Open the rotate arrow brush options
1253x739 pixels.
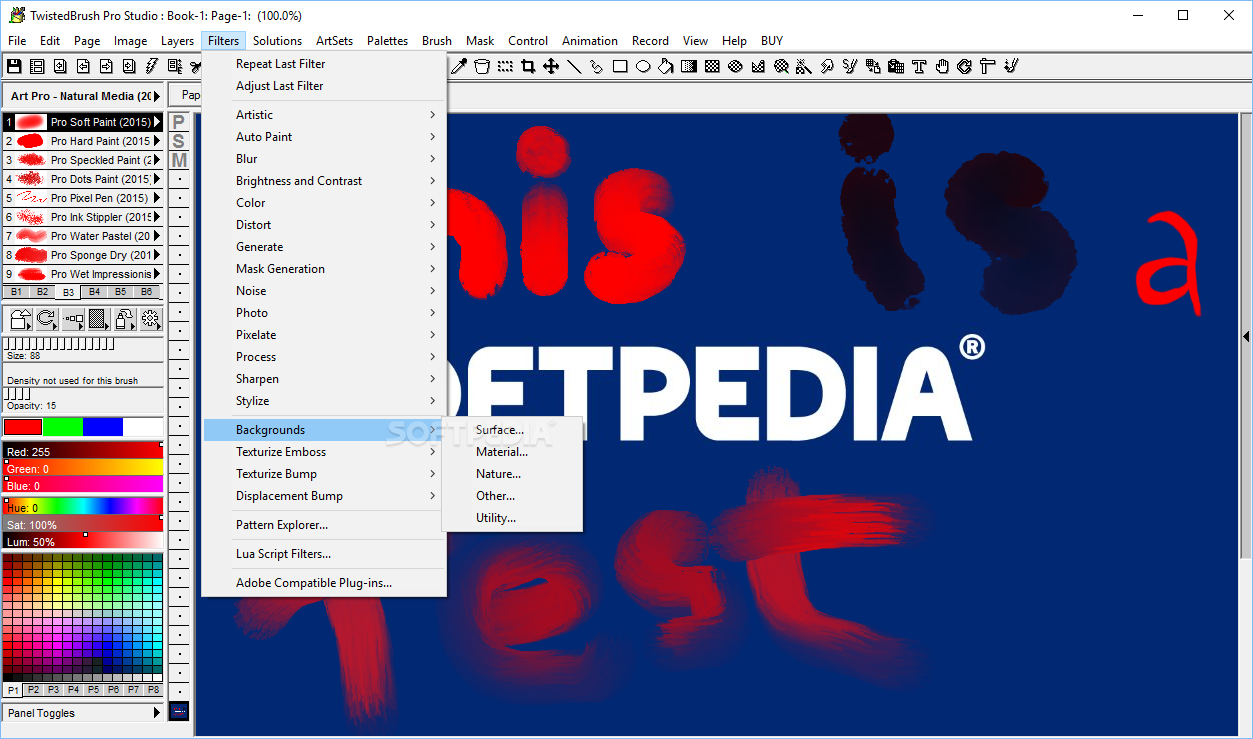point(47,319)
